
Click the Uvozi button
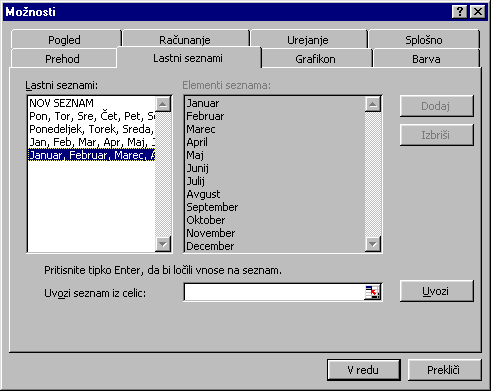click(x=436, y=291)
